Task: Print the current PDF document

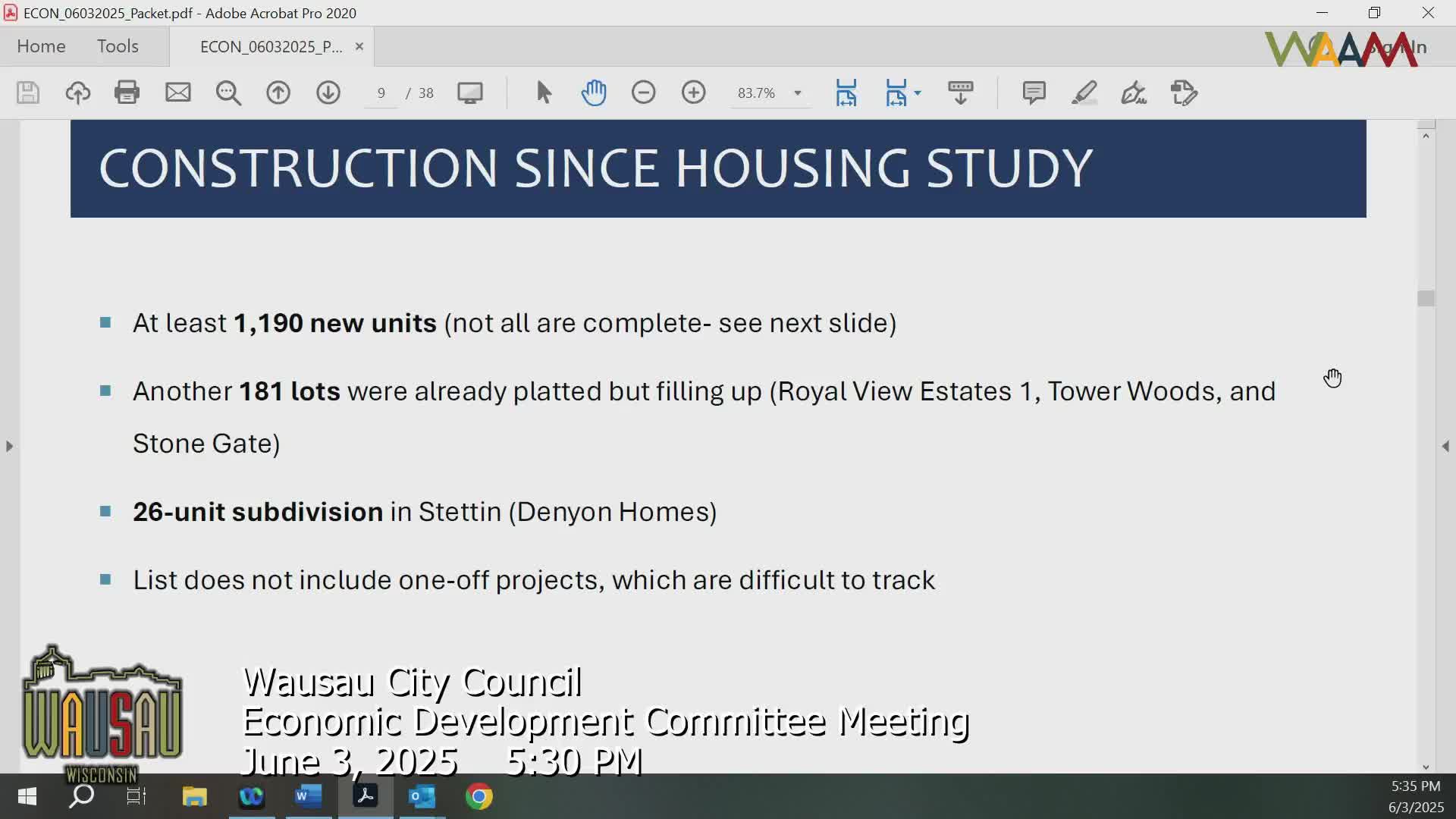Action: click(x=127, y=93)
